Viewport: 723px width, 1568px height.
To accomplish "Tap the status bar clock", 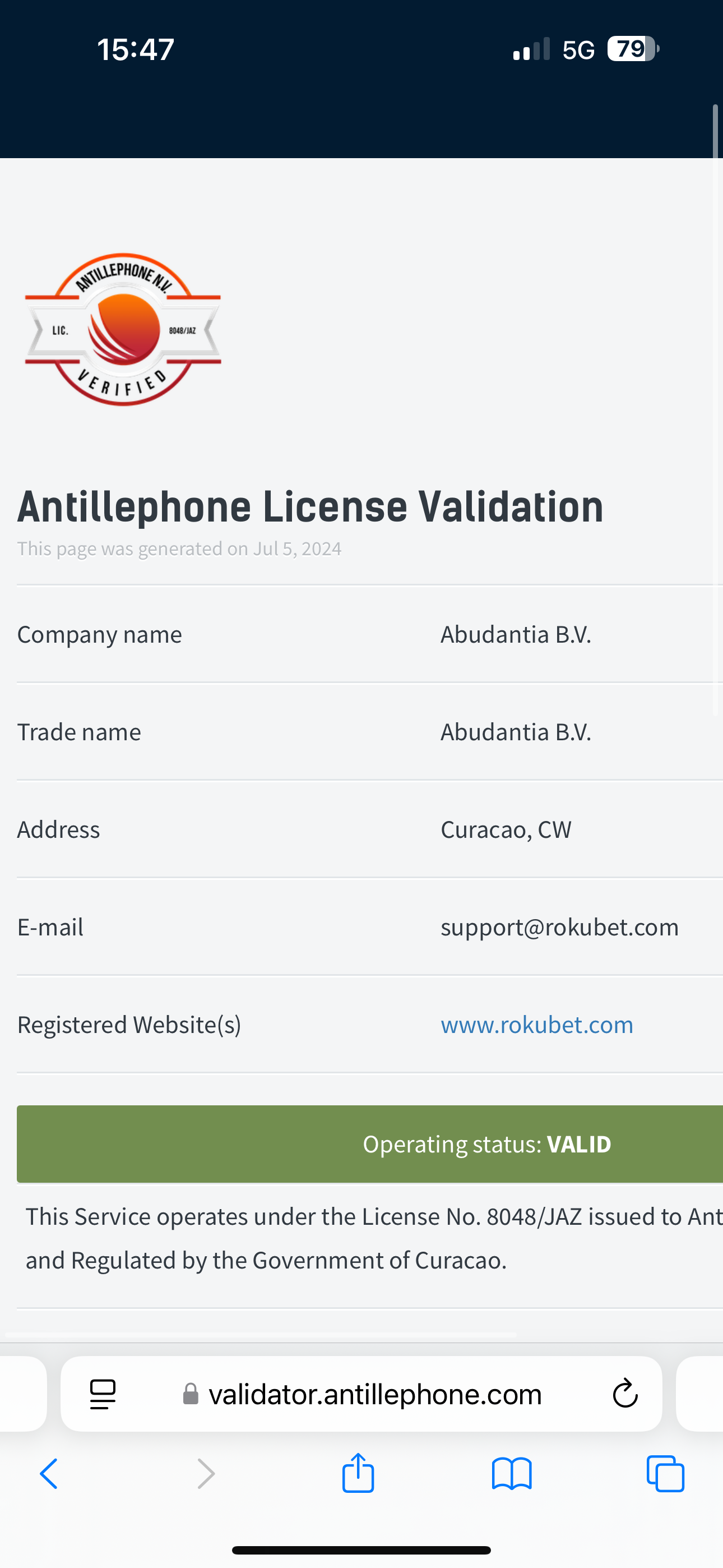I will tap(136, 49).
